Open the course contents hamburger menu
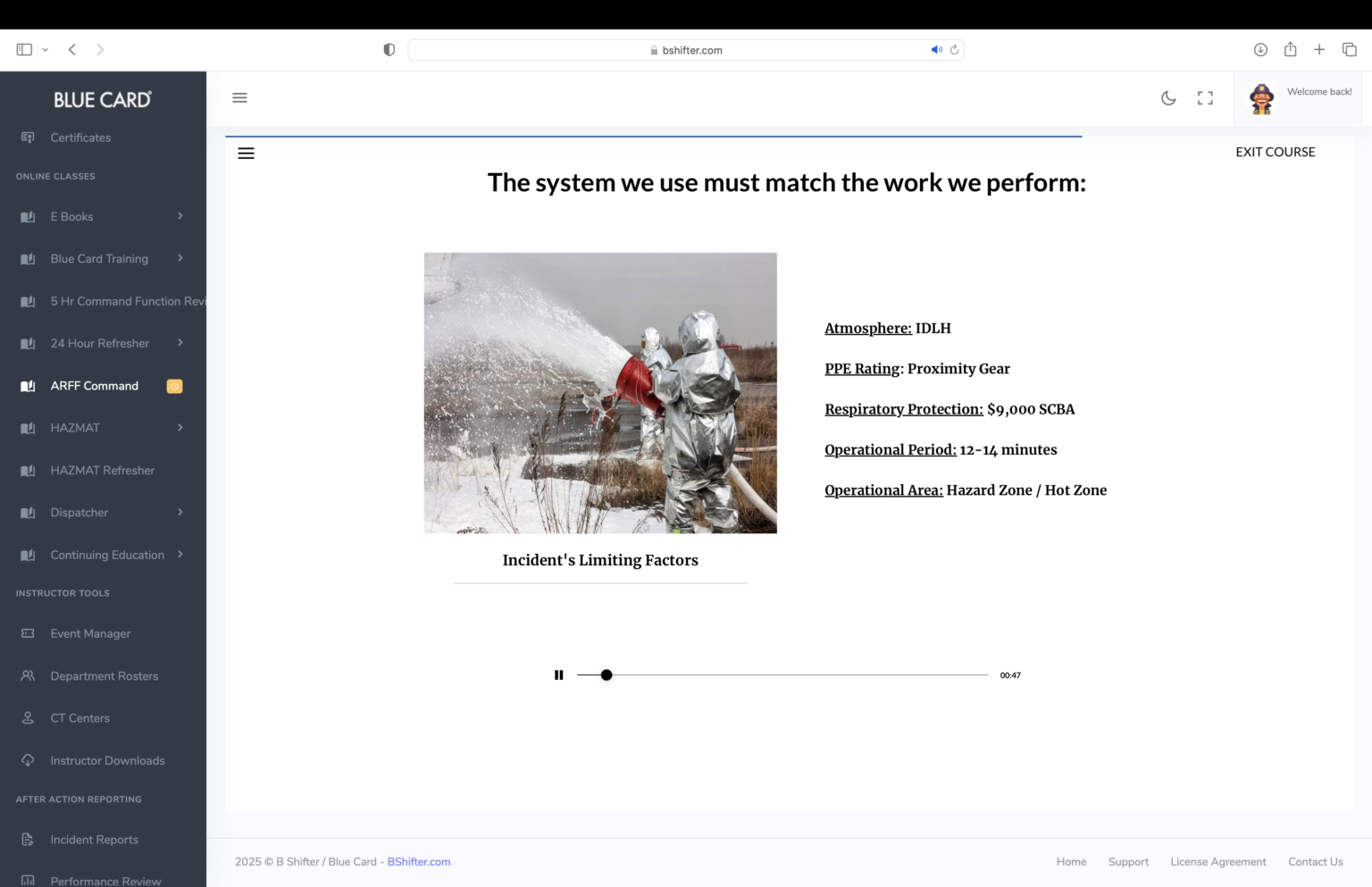This screenshot has width=1372, height=887. (x=246, y=154)
